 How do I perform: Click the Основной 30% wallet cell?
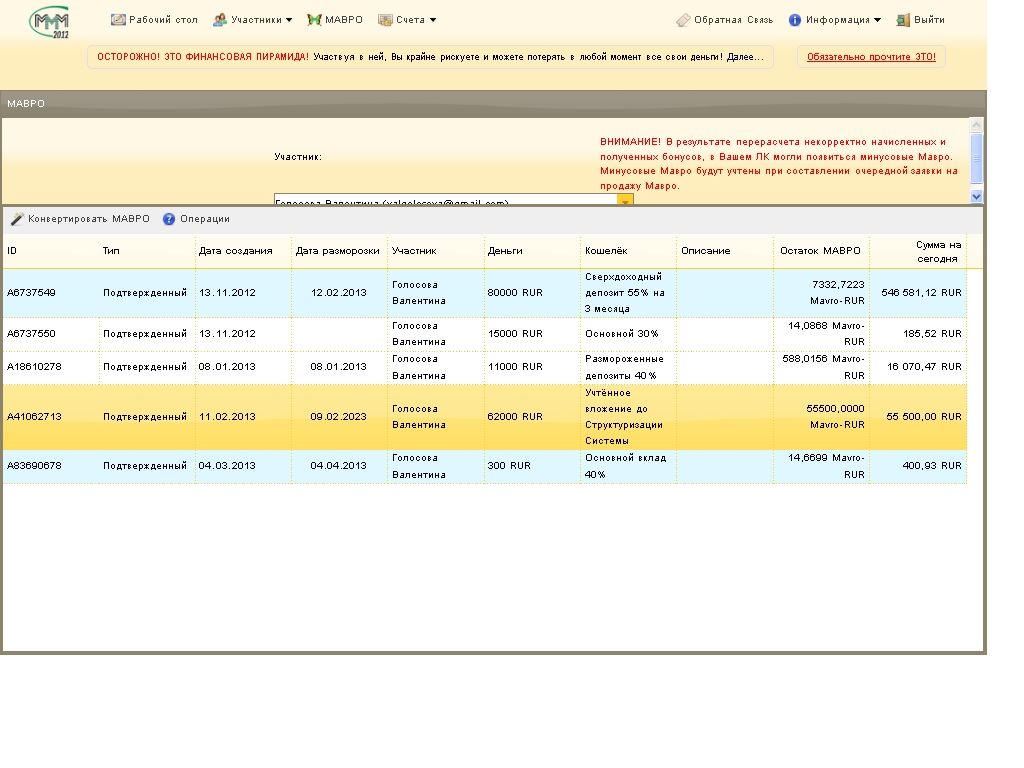click(x=628, y=334)
